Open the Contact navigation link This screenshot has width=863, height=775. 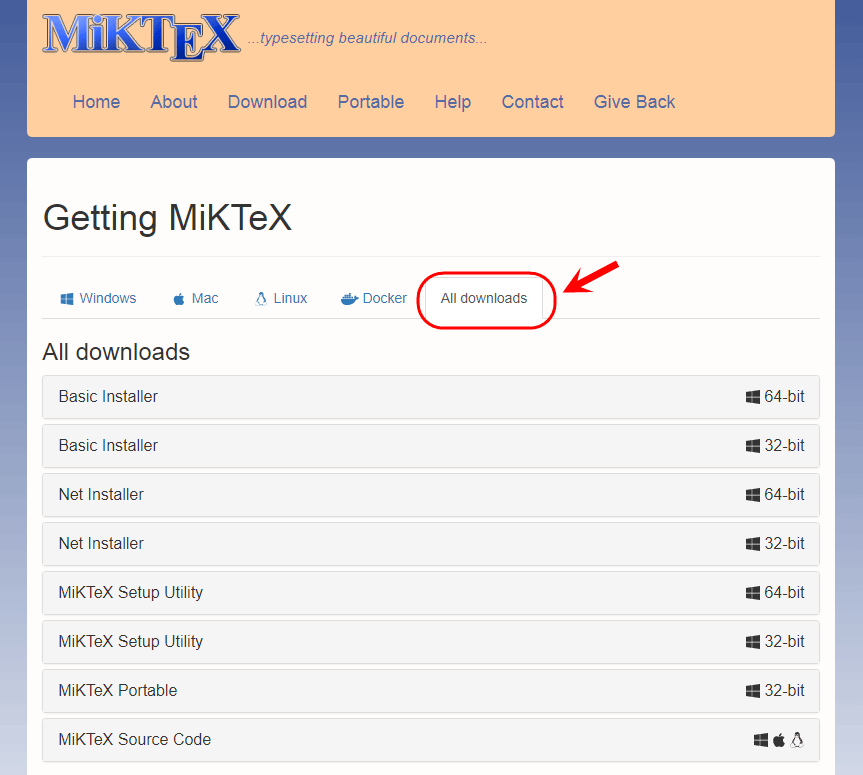tap(533, 102)
